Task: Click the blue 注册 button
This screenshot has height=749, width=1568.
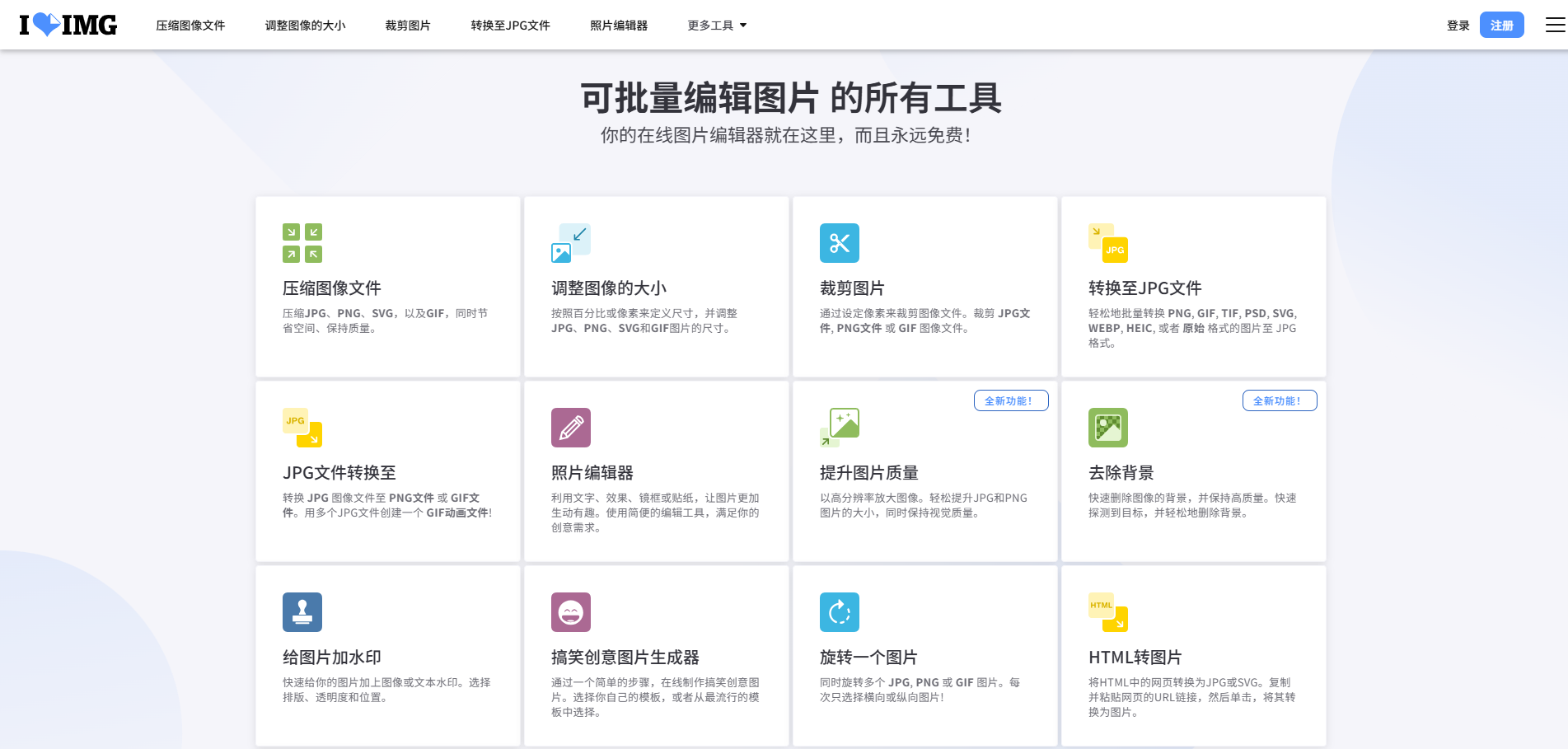Action: (x=1501, y=25)
